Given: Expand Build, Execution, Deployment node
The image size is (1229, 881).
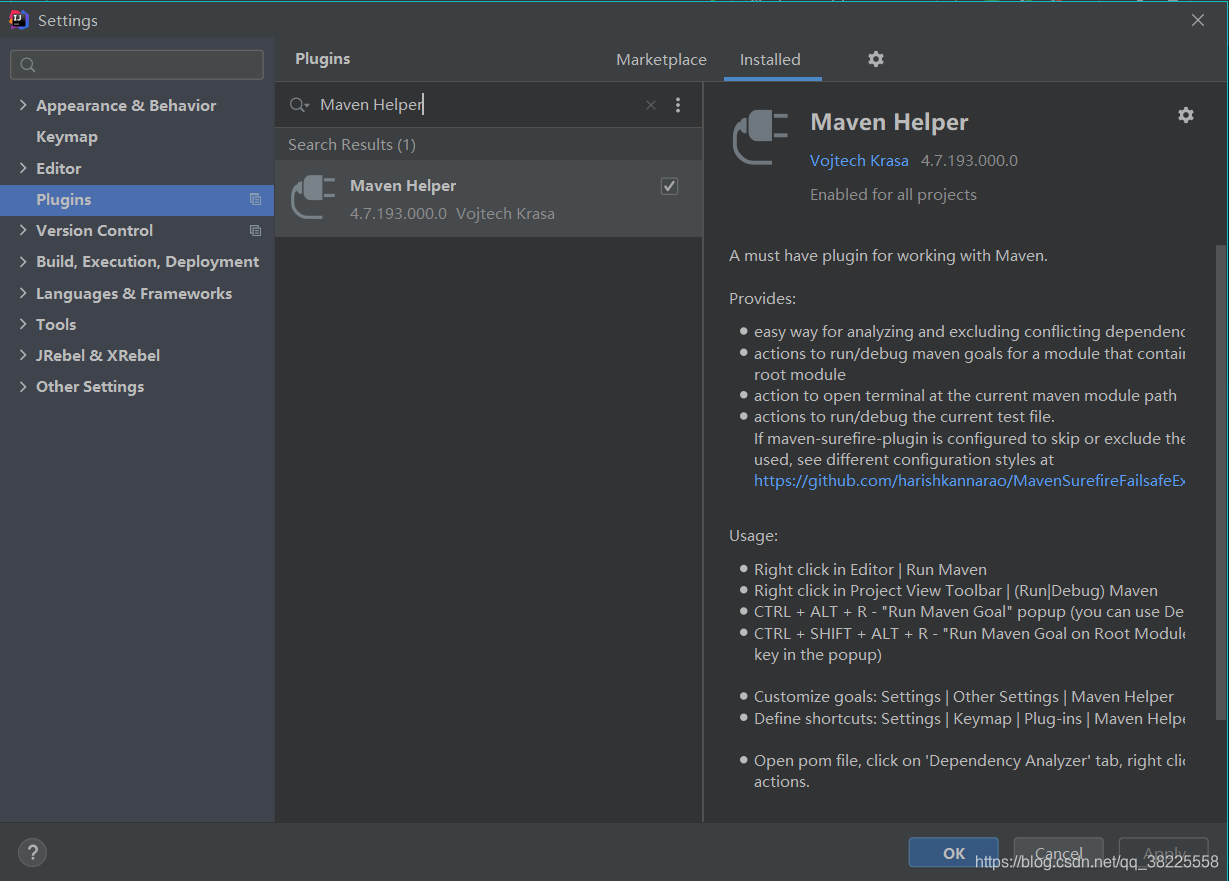Looking at the screenshot, I should click(23, 262).
